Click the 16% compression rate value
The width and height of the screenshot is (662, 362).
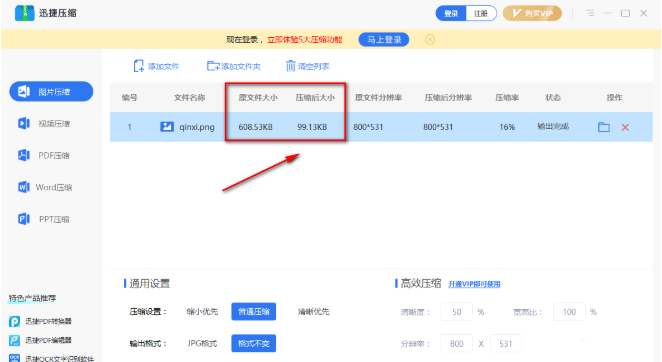tap(507, 127)
